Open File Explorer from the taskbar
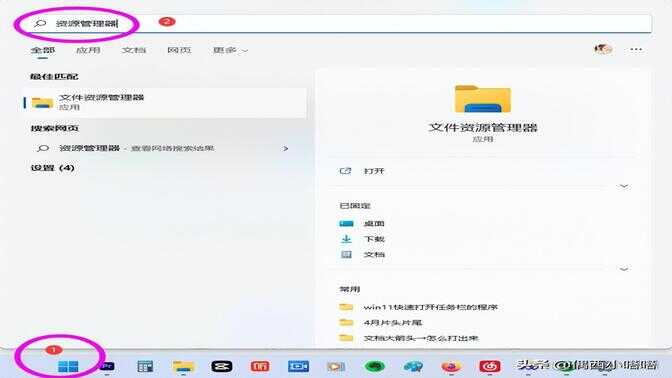 183,366
